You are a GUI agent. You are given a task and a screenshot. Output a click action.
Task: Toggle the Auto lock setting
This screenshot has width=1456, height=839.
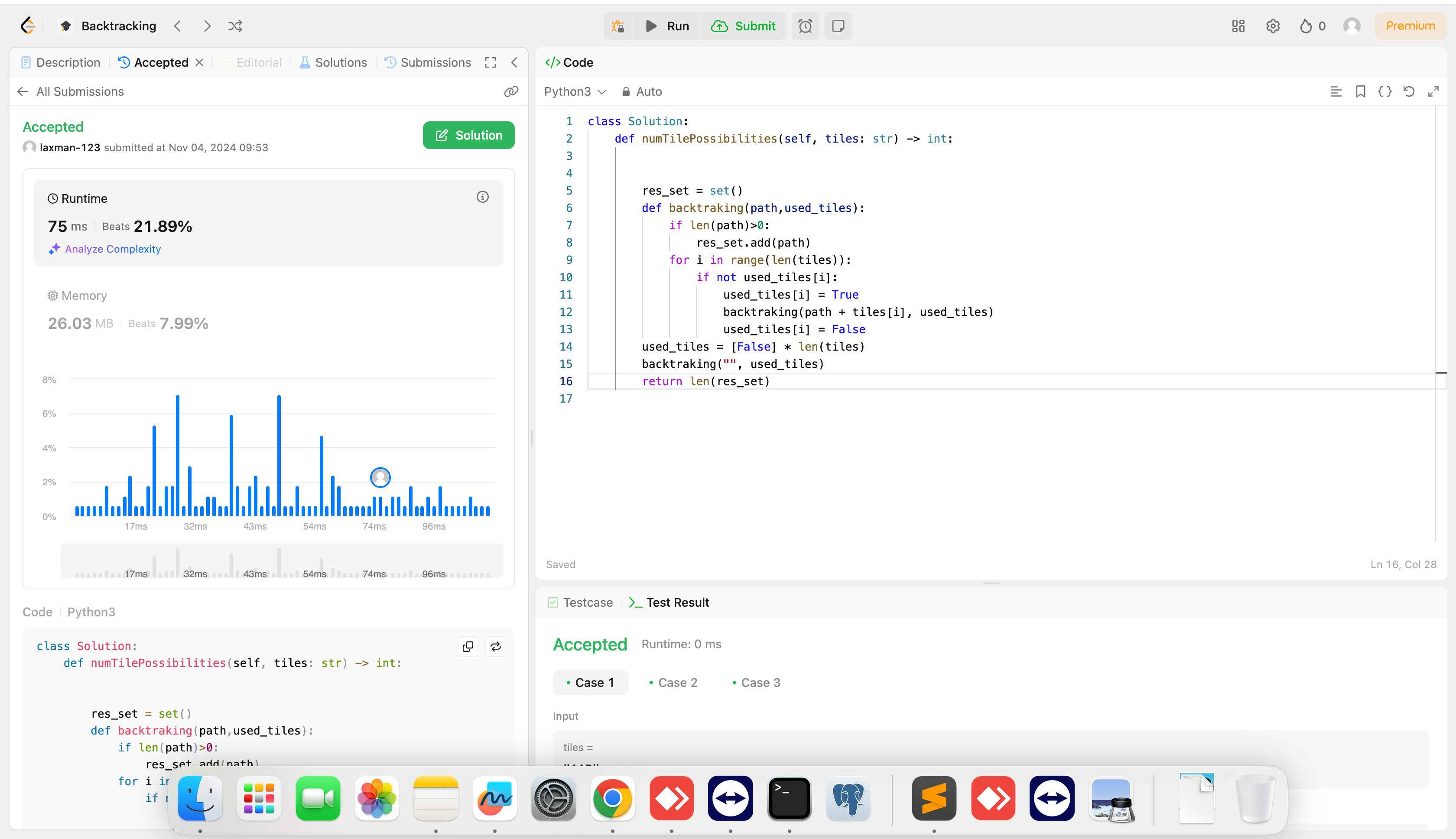coord(642,91)
